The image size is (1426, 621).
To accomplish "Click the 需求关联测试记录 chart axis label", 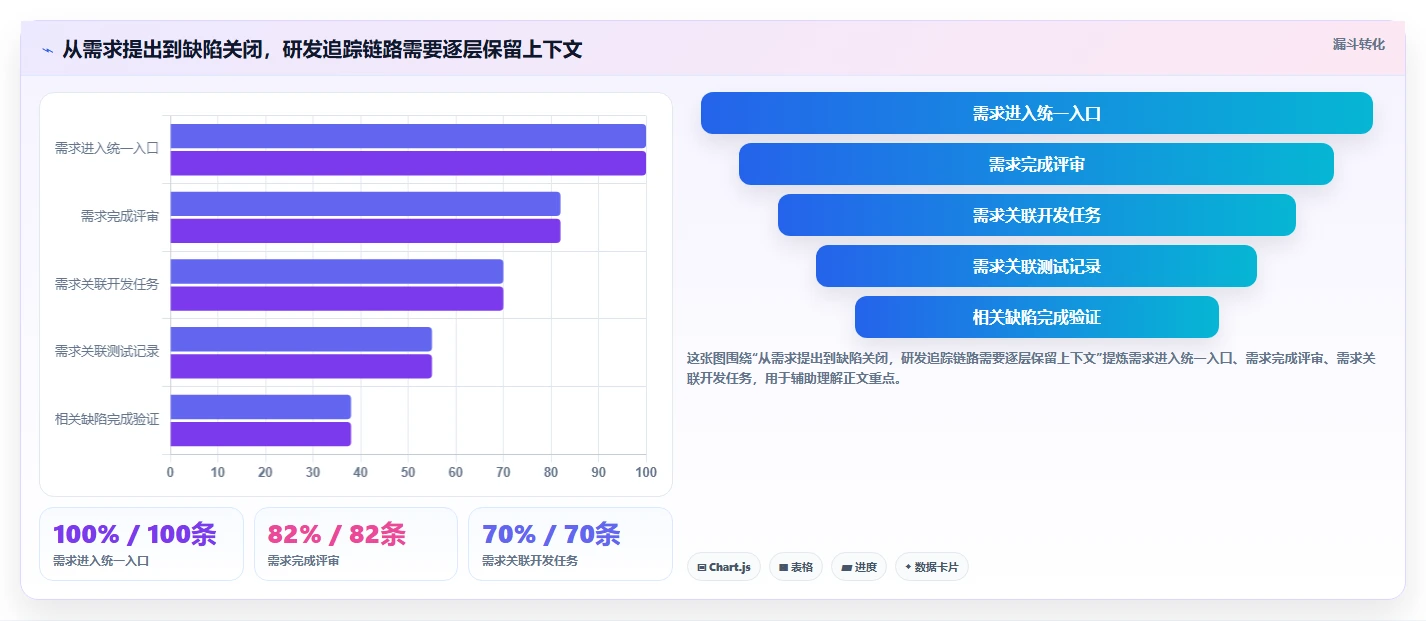I will (107, 351).
